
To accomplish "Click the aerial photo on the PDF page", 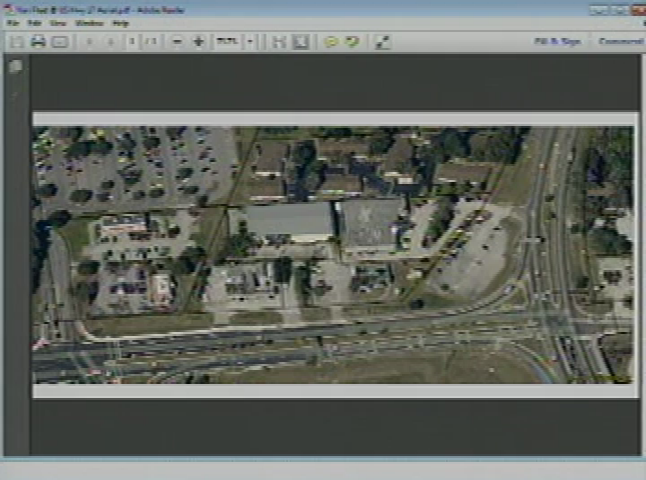I will click(x=333, y=255).
